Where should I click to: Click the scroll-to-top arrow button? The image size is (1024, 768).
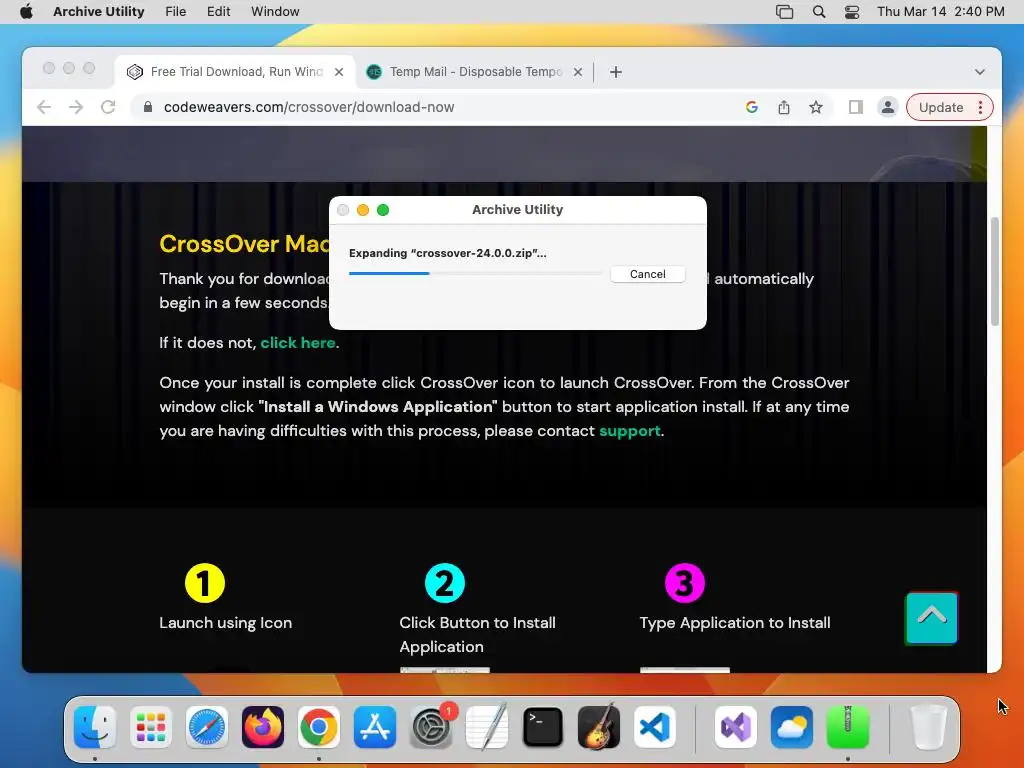931,618
